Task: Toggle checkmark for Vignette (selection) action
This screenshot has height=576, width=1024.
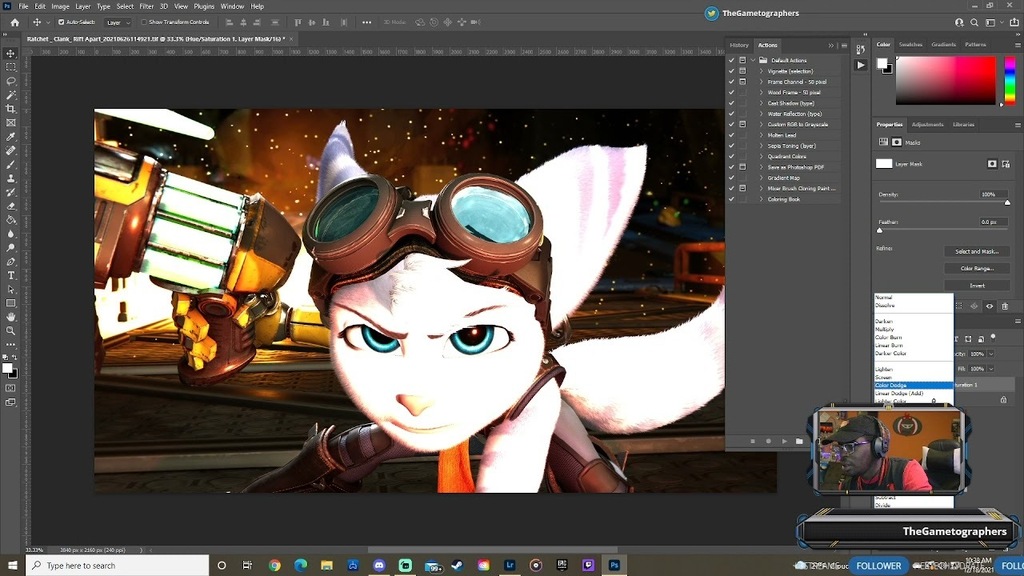Action: [731, 71]
